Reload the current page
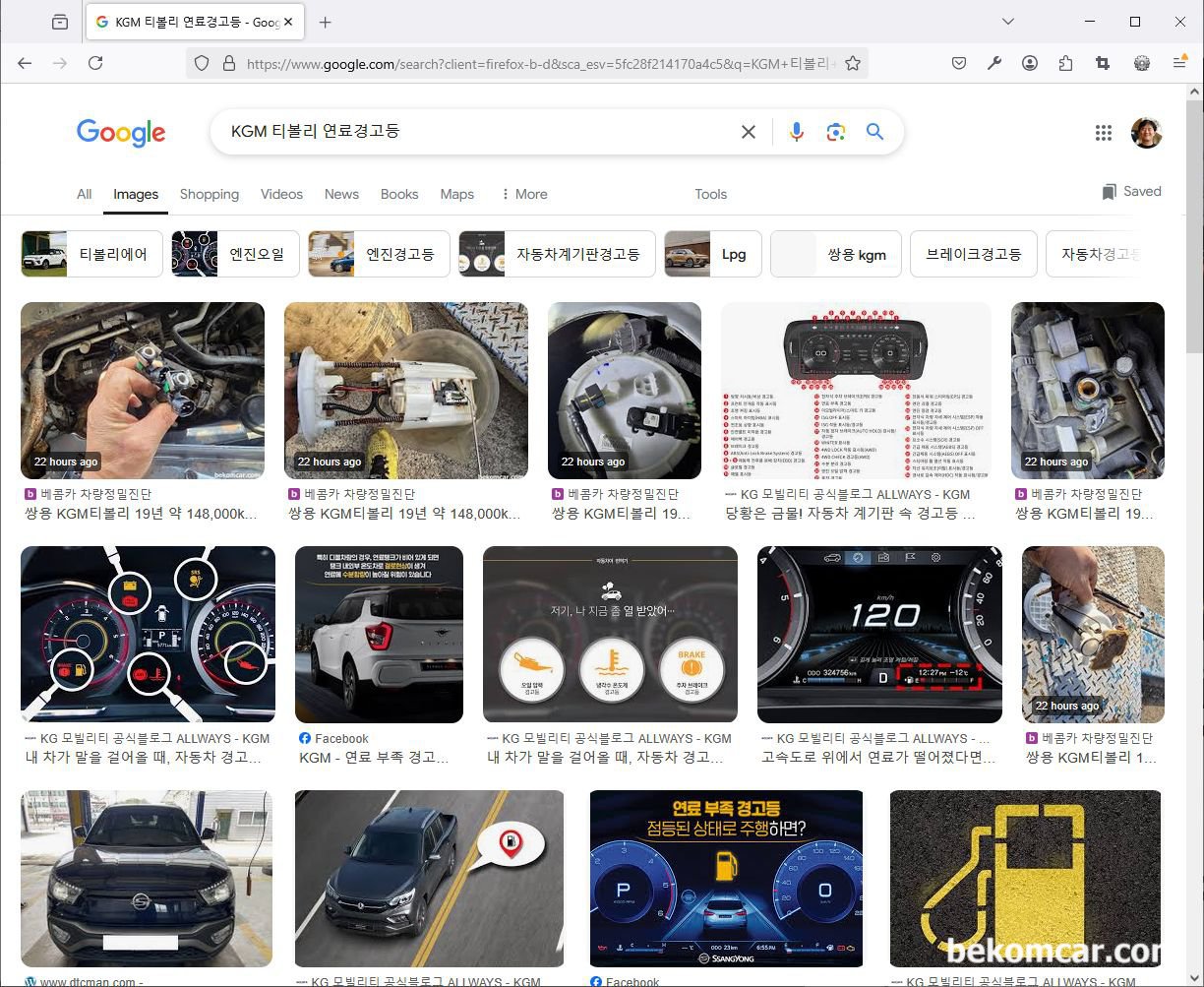Image resolution: width=1204 pixels, height=987 pixels. [x=95, y=63]
